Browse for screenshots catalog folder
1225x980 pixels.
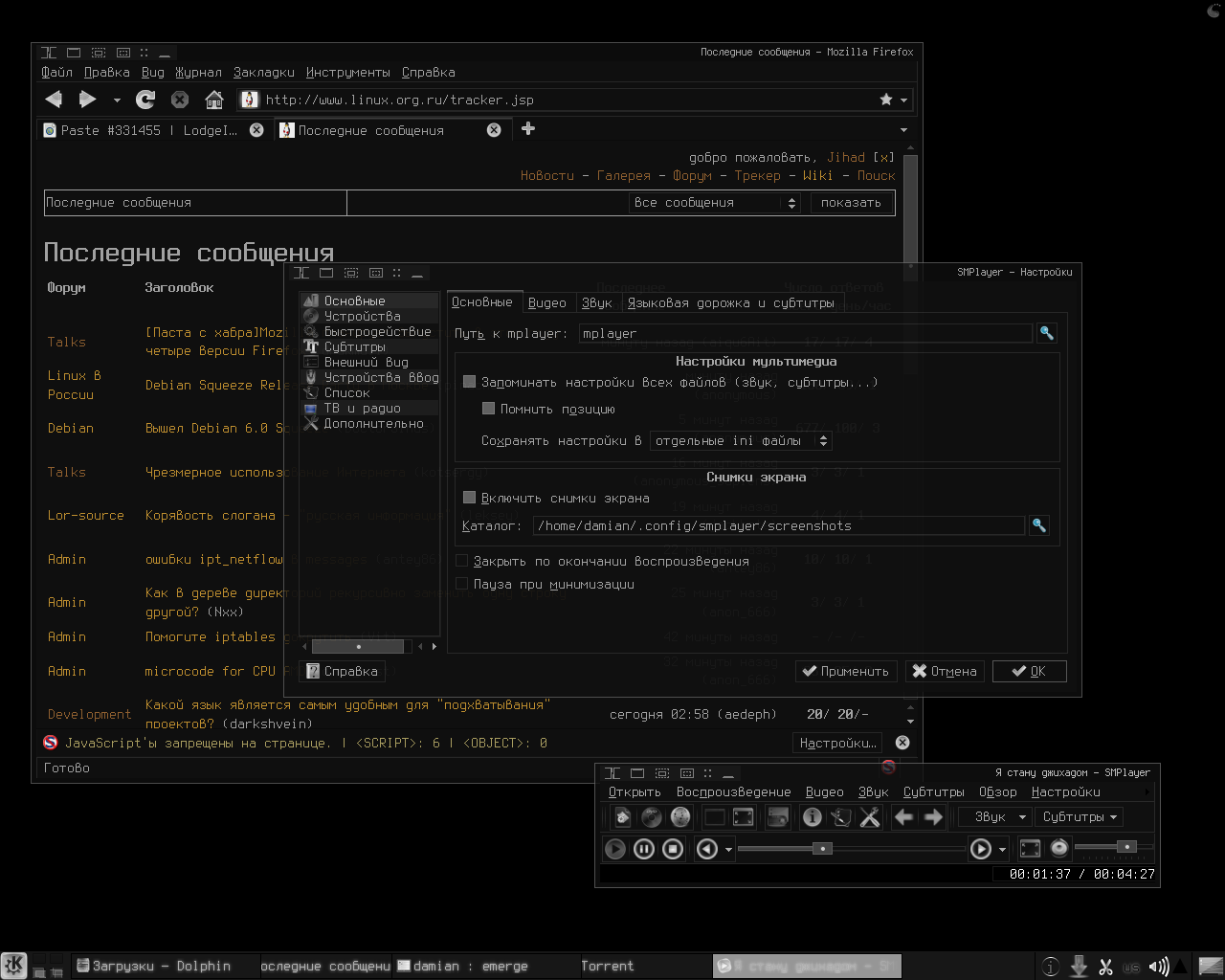(1038, 525)
